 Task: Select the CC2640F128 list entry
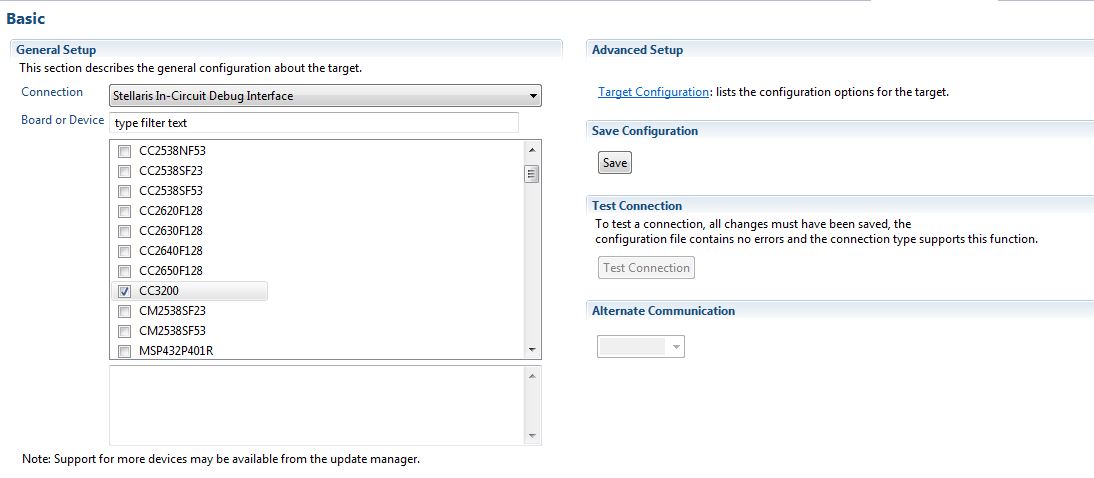point(171,251)
